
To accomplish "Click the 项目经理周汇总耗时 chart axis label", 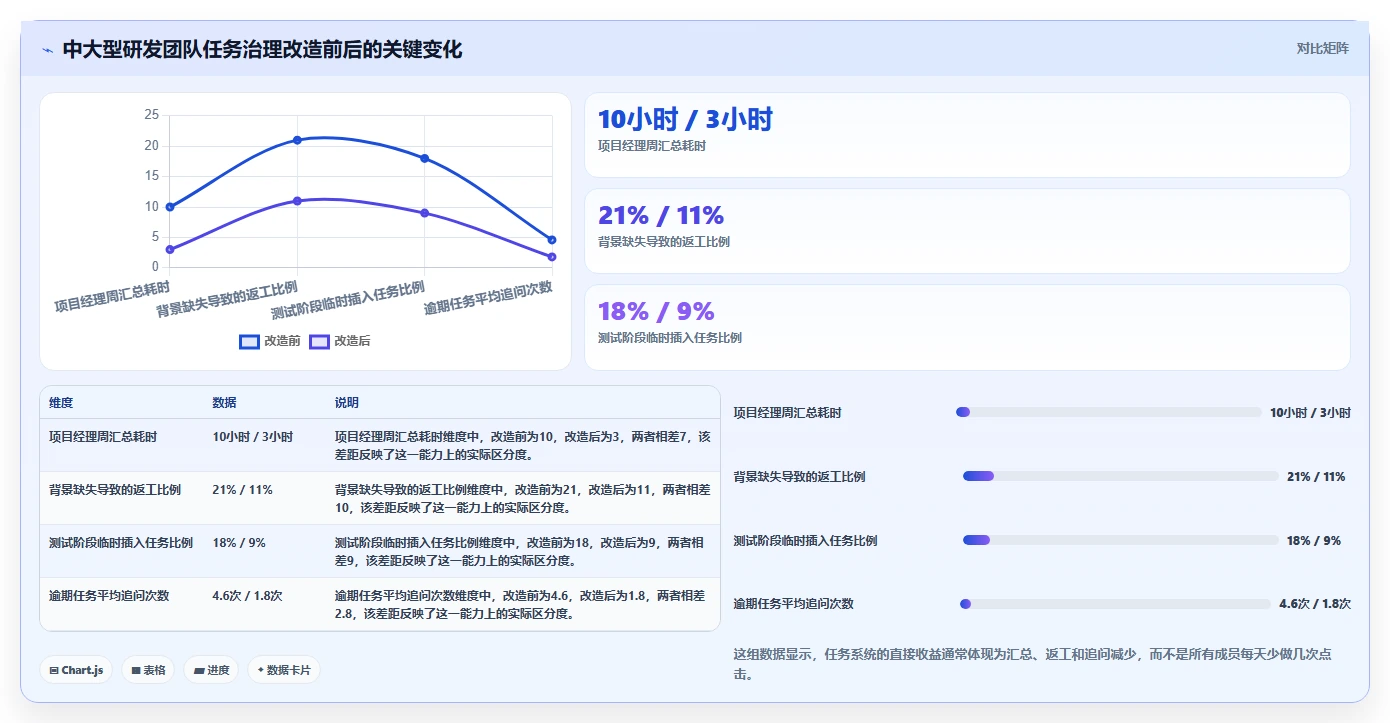I will coord(112,297).
